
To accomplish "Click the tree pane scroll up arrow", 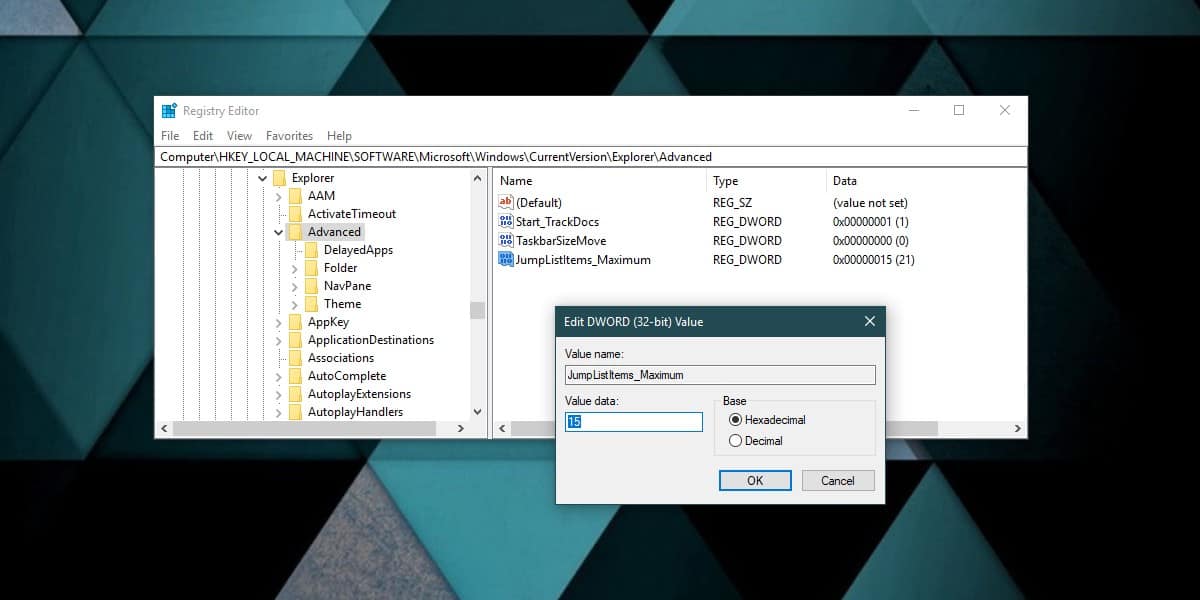I will click(477, 178).
